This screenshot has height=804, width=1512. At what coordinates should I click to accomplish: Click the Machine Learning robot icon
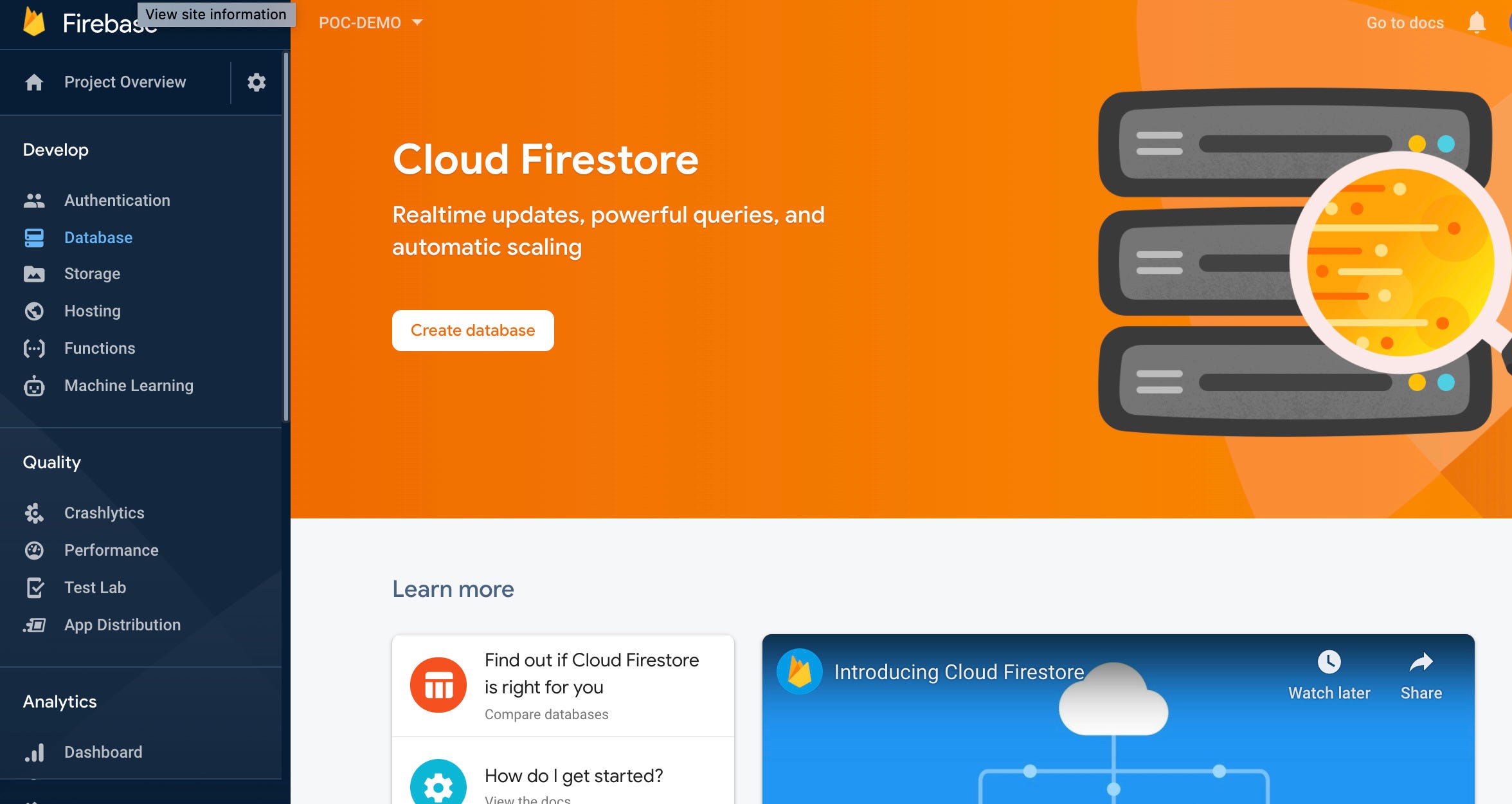pyautogui.click(x=34, y=386)
